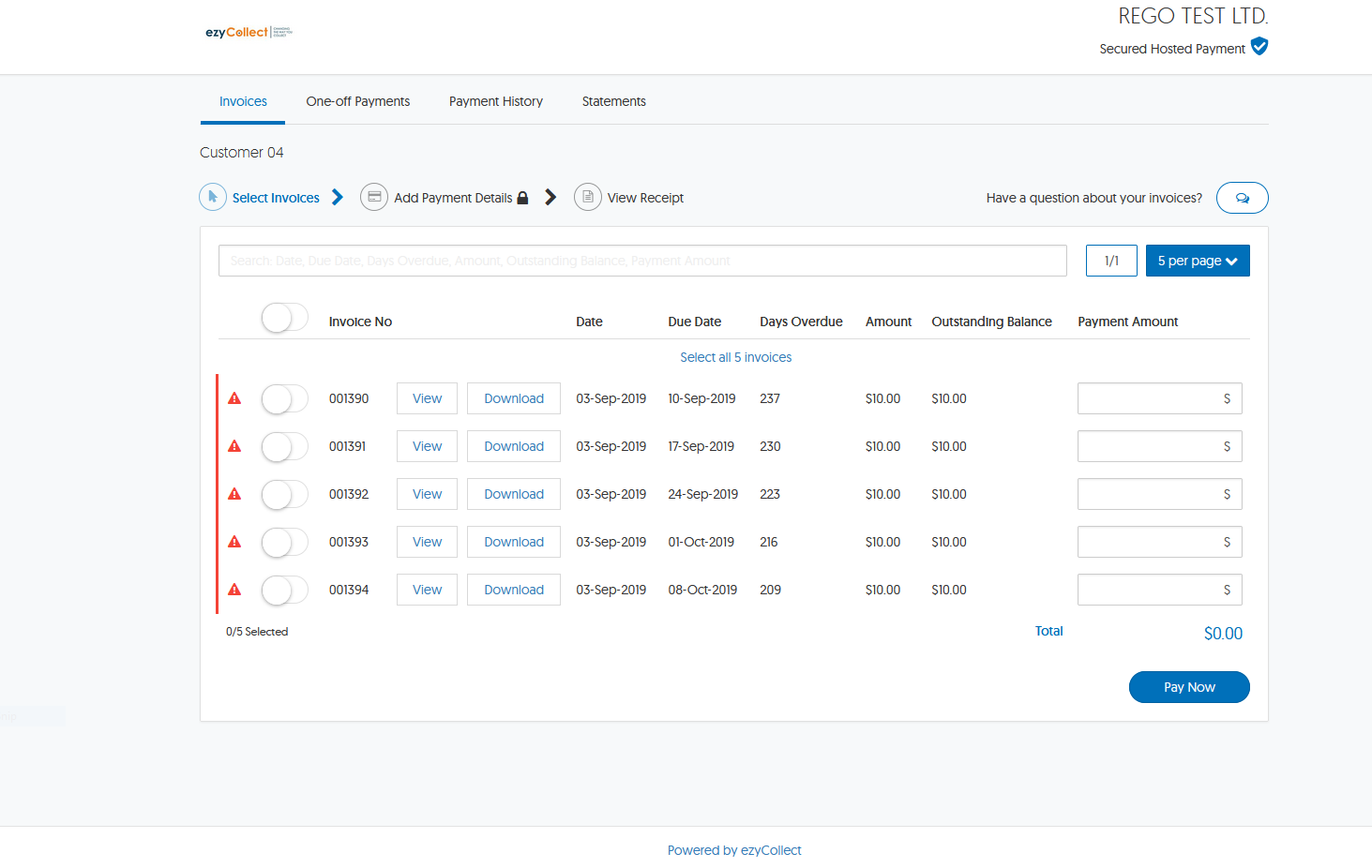Download invoice 001393

tap(514, 542)
